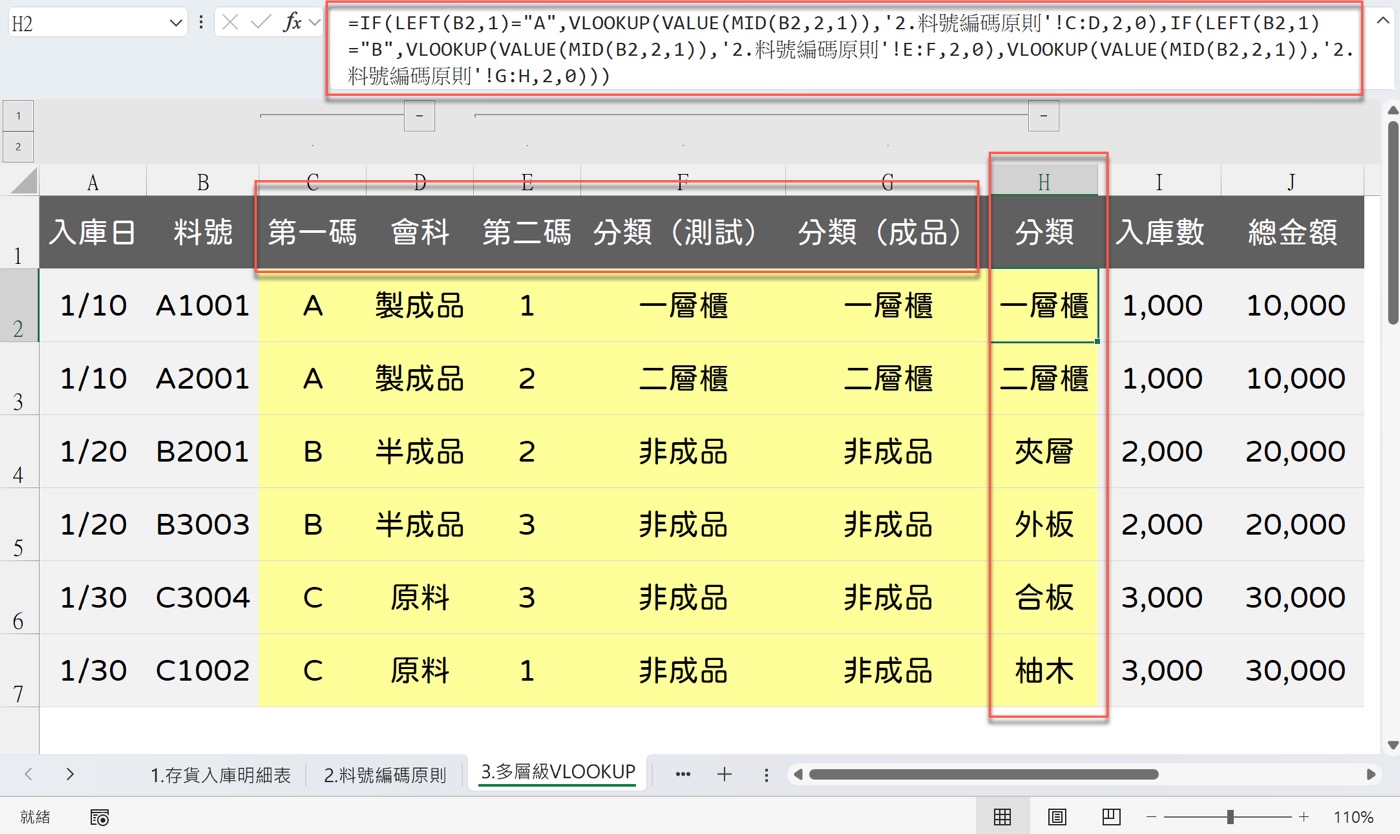This screenshot has width=1400, height=834.
Task: Confirm formula with the checkmark icon
Action: 261,22
